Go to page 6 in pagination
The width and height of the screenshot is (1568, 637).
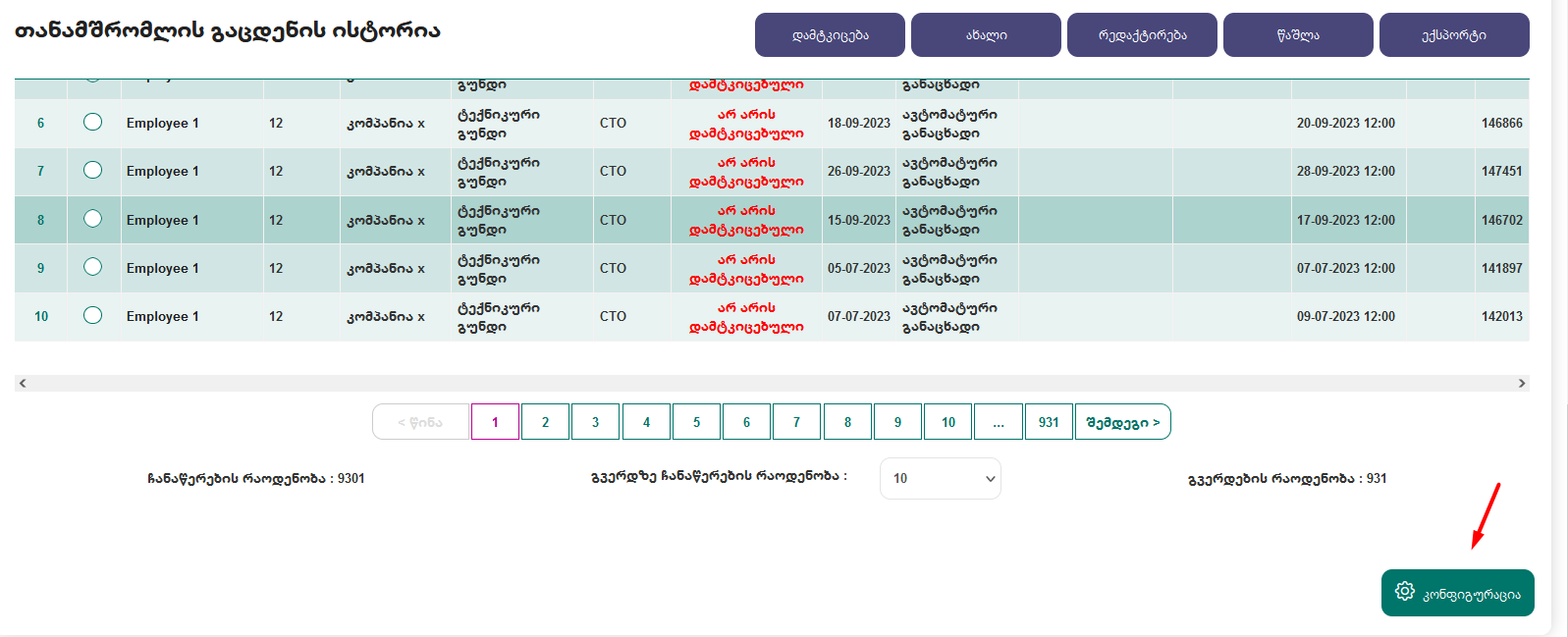pyautogui.click(x=746, y=422)
